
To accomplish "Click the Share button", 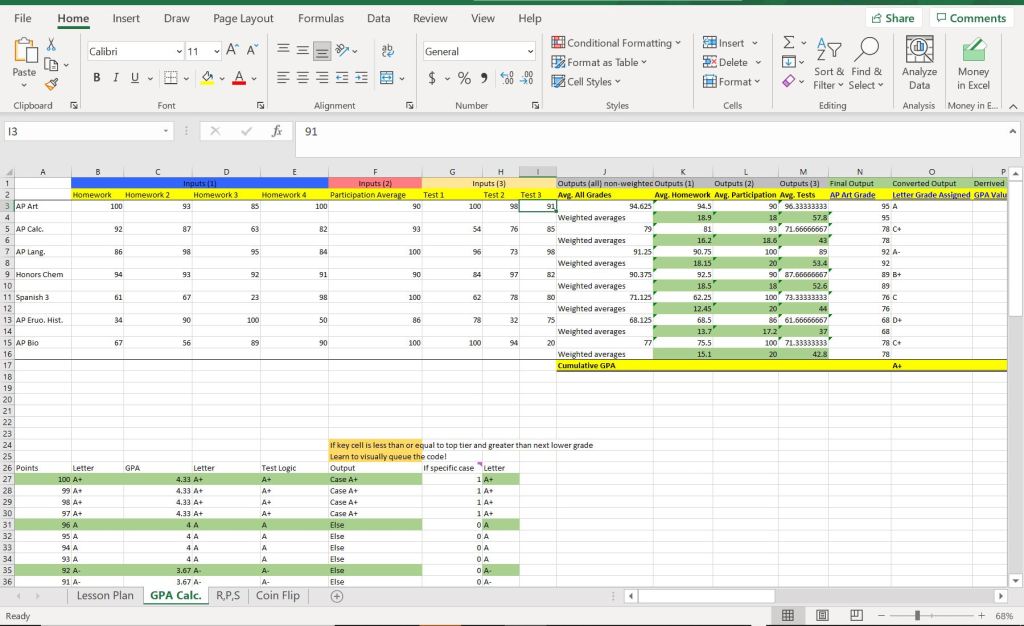I will [x=893, y=18].
